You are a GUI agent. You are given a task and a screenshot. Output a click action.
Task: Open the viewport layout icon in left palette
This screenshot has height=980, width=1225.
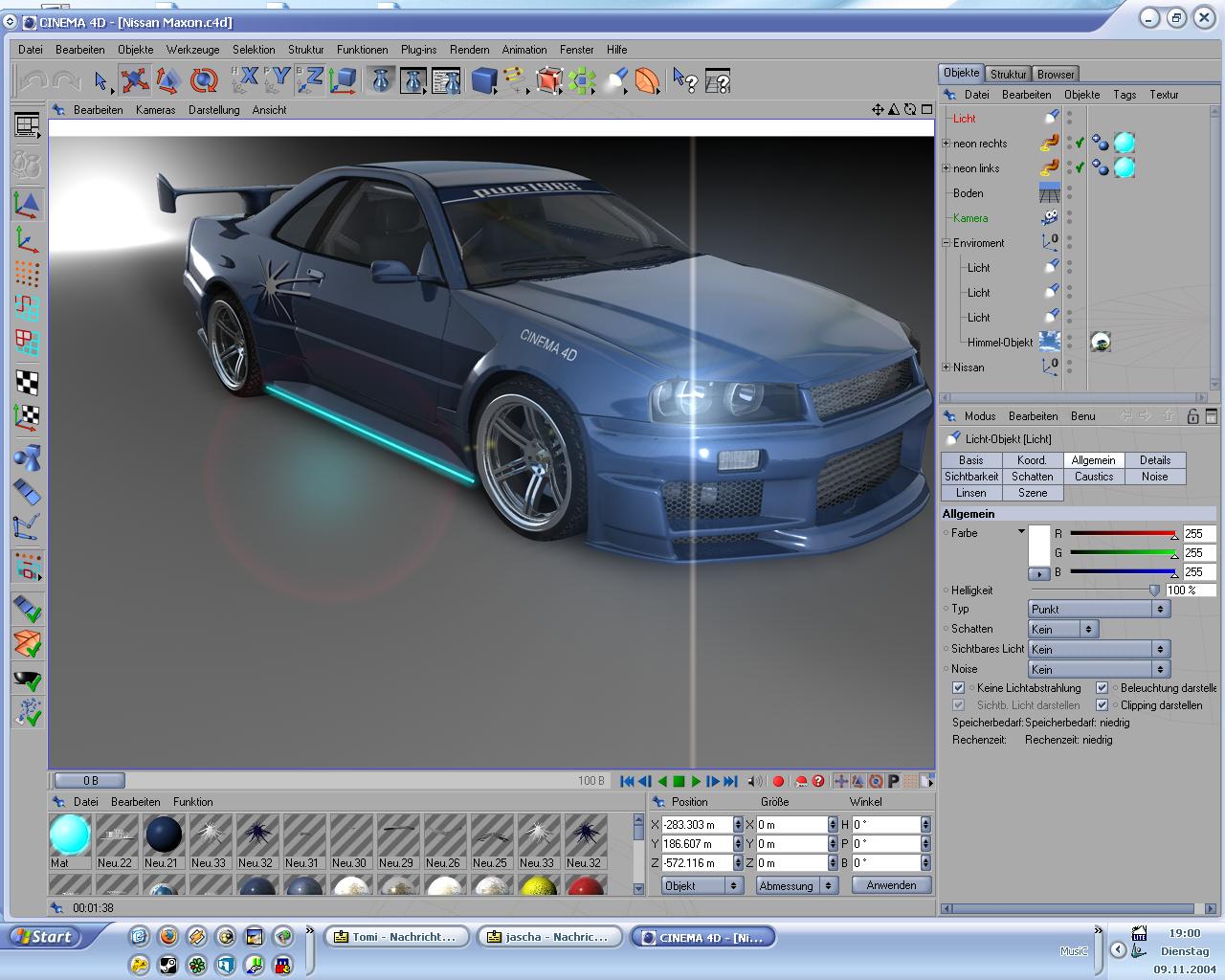point(27,125)
